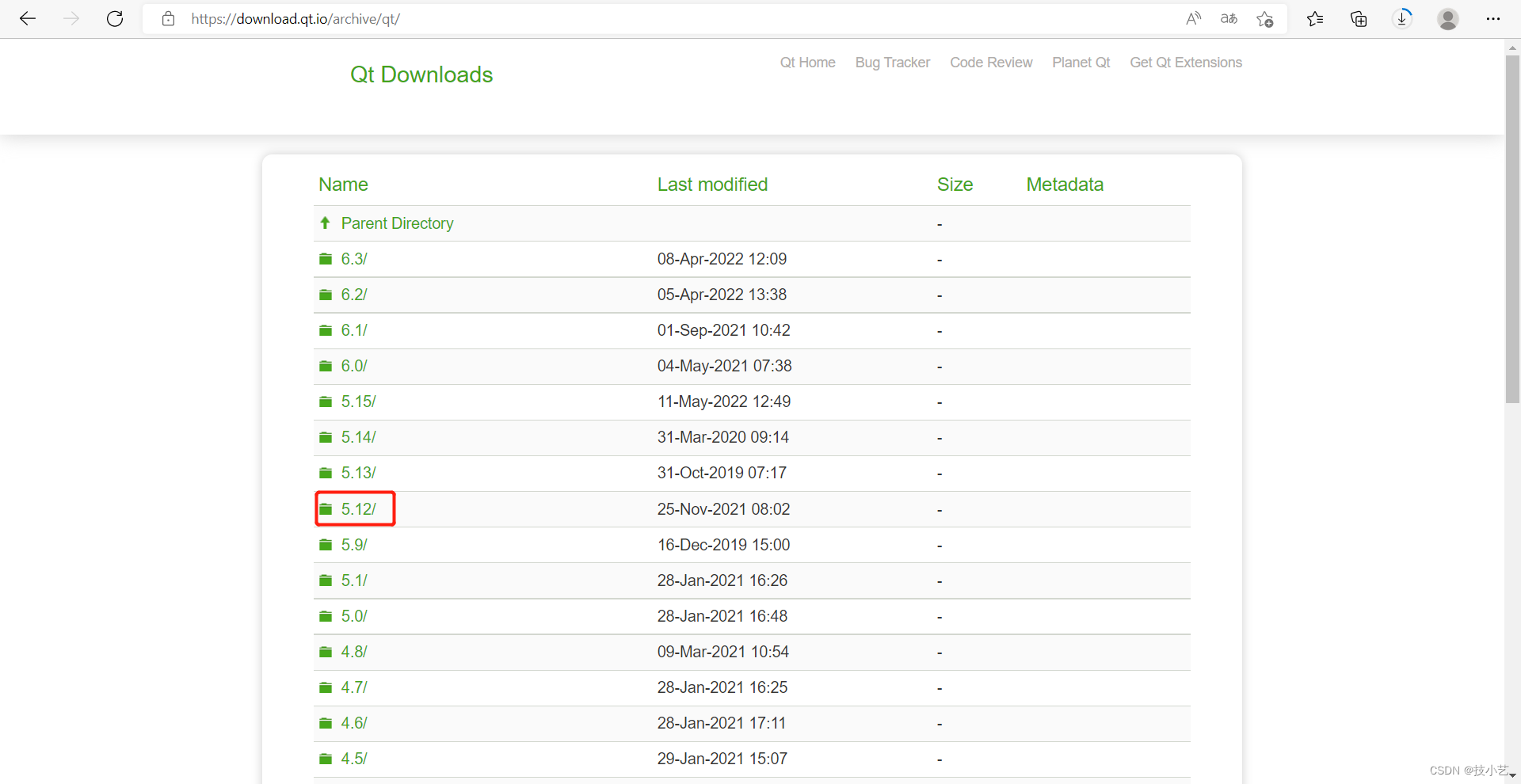Click the lock site info icon
The image size is (1521, 784).
tap(168, 19)
